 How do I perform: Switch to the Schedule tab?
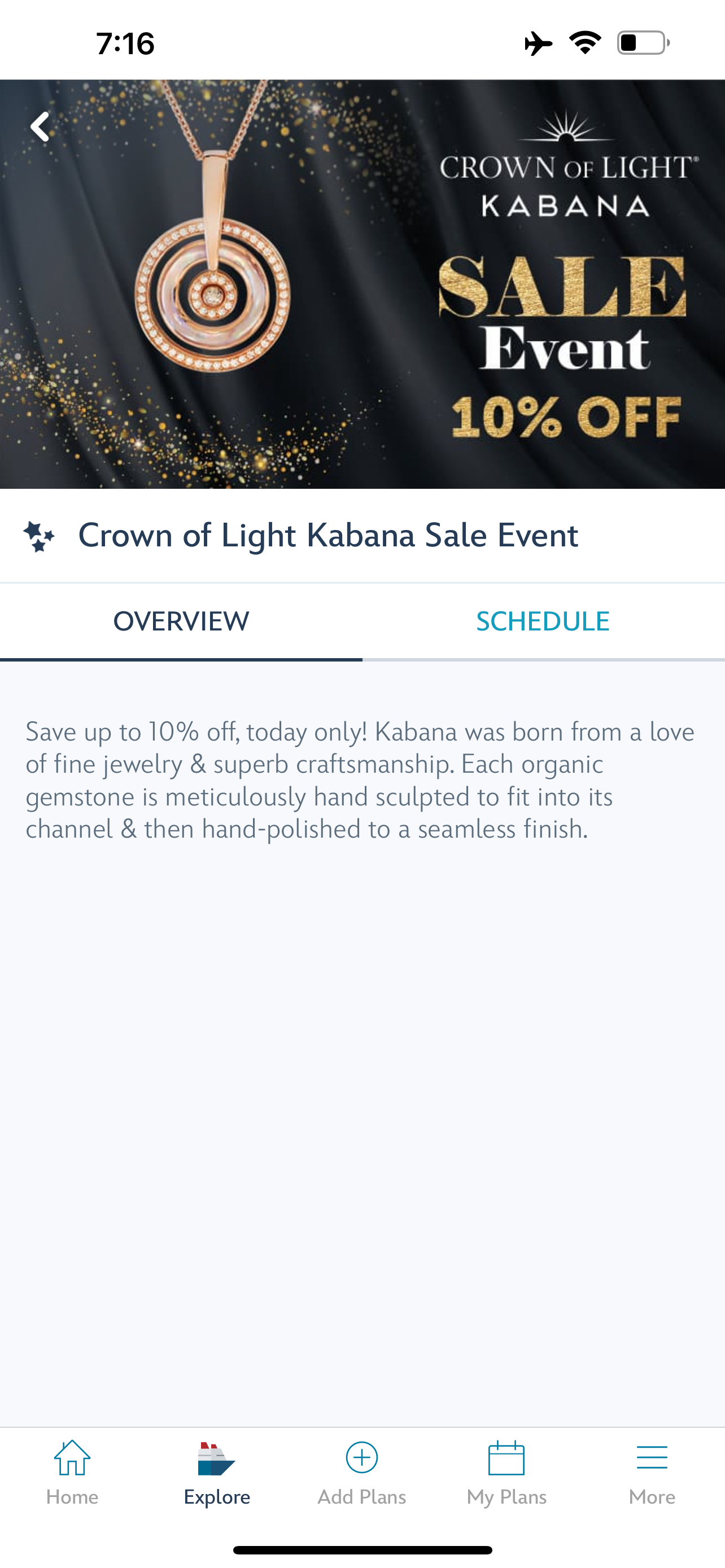543,621
